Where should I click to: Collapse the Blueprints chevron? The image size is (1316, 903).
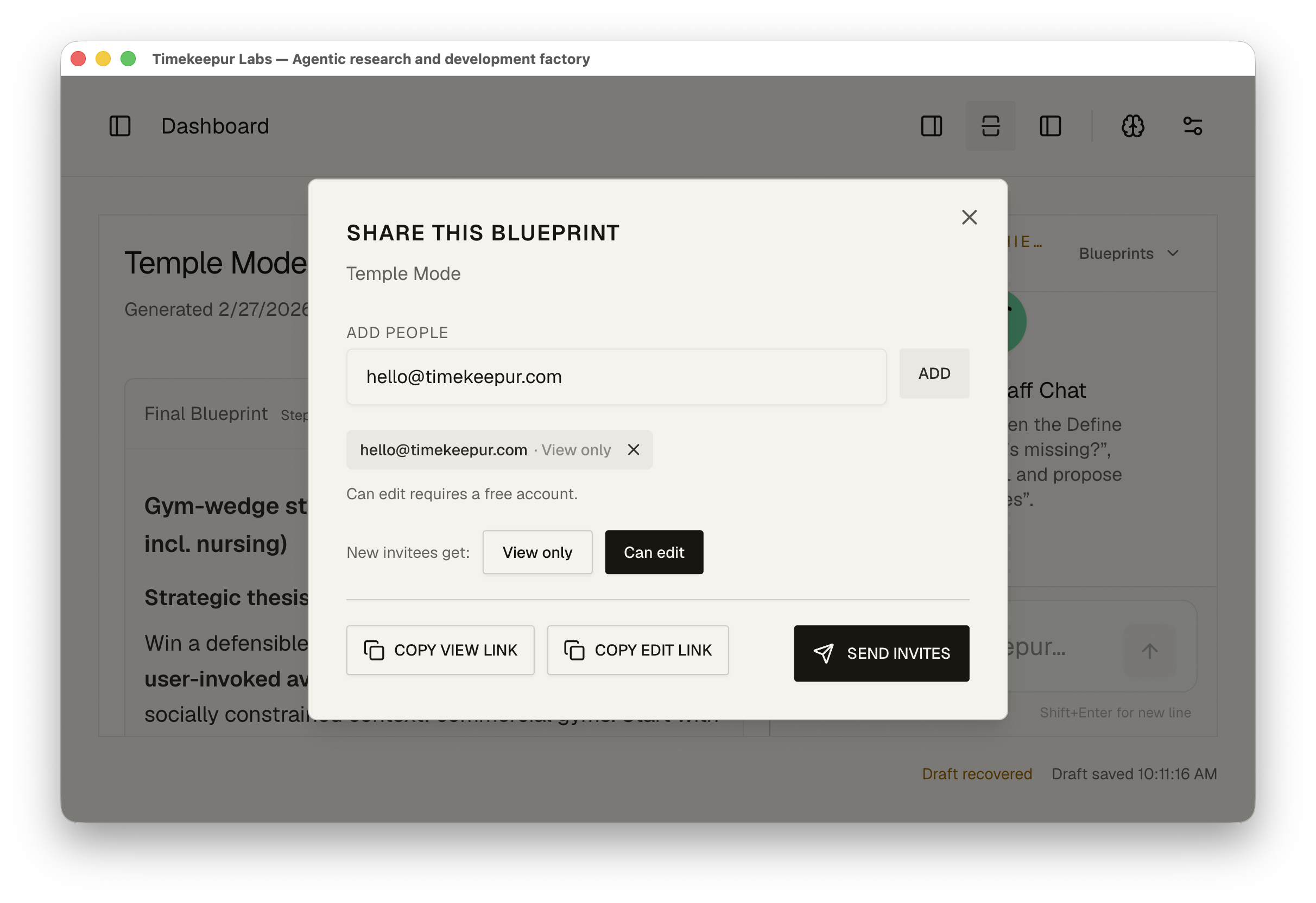pyautogui.click(x=1173, y=254)
